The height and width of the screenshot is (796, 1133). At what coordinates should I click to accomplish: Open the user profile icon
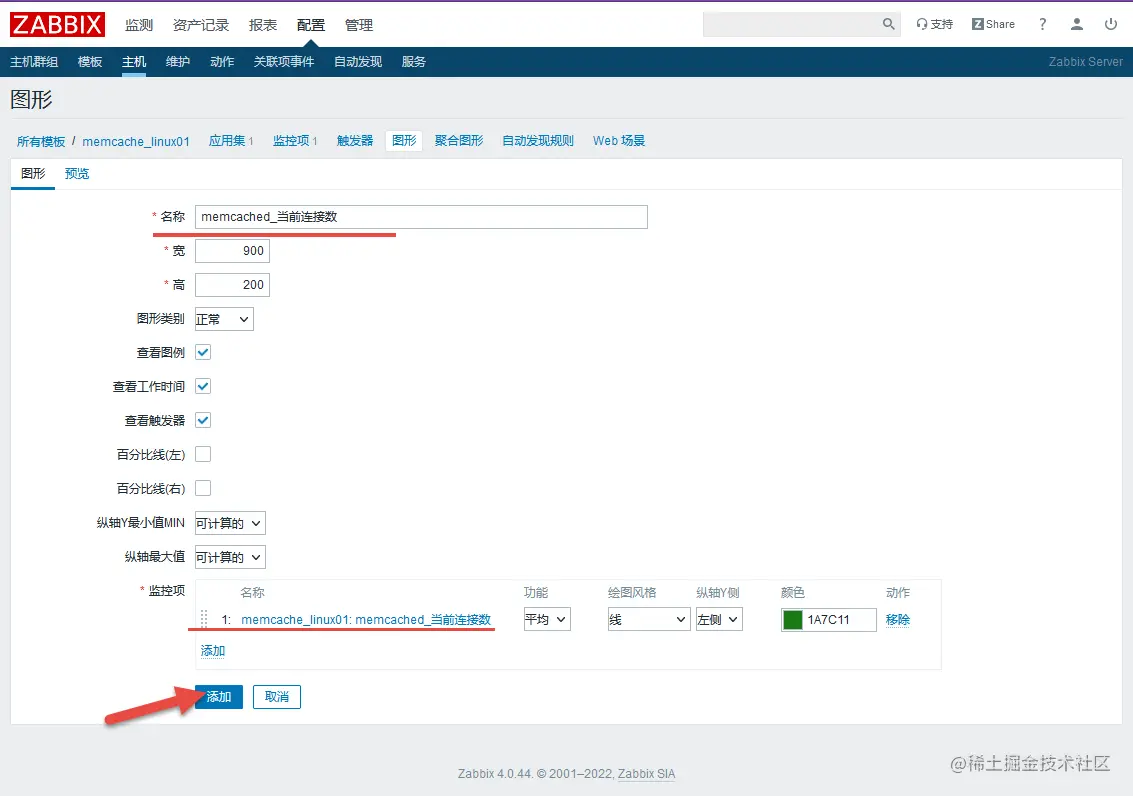pyautogui.click(x=1077, y=24)
